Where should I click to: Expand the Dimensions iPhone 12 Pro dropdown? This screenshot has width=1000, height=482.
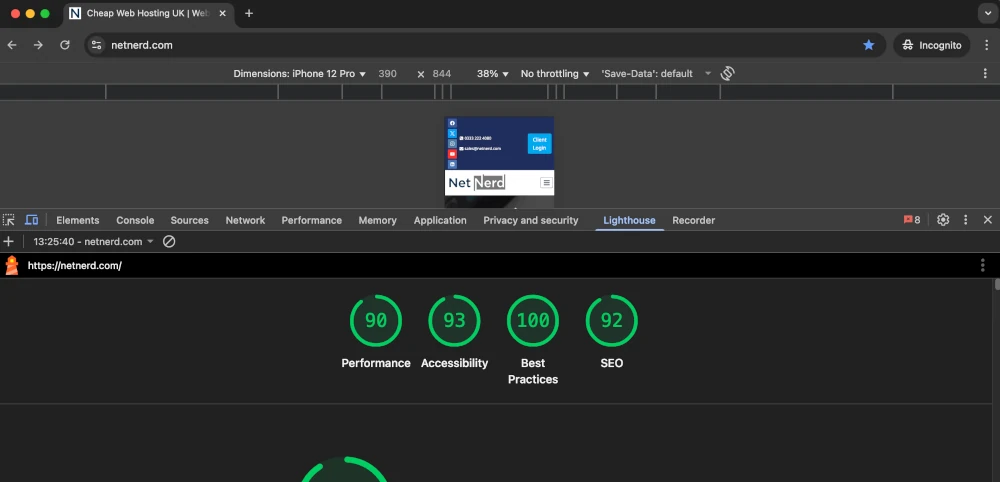(299, 74)
